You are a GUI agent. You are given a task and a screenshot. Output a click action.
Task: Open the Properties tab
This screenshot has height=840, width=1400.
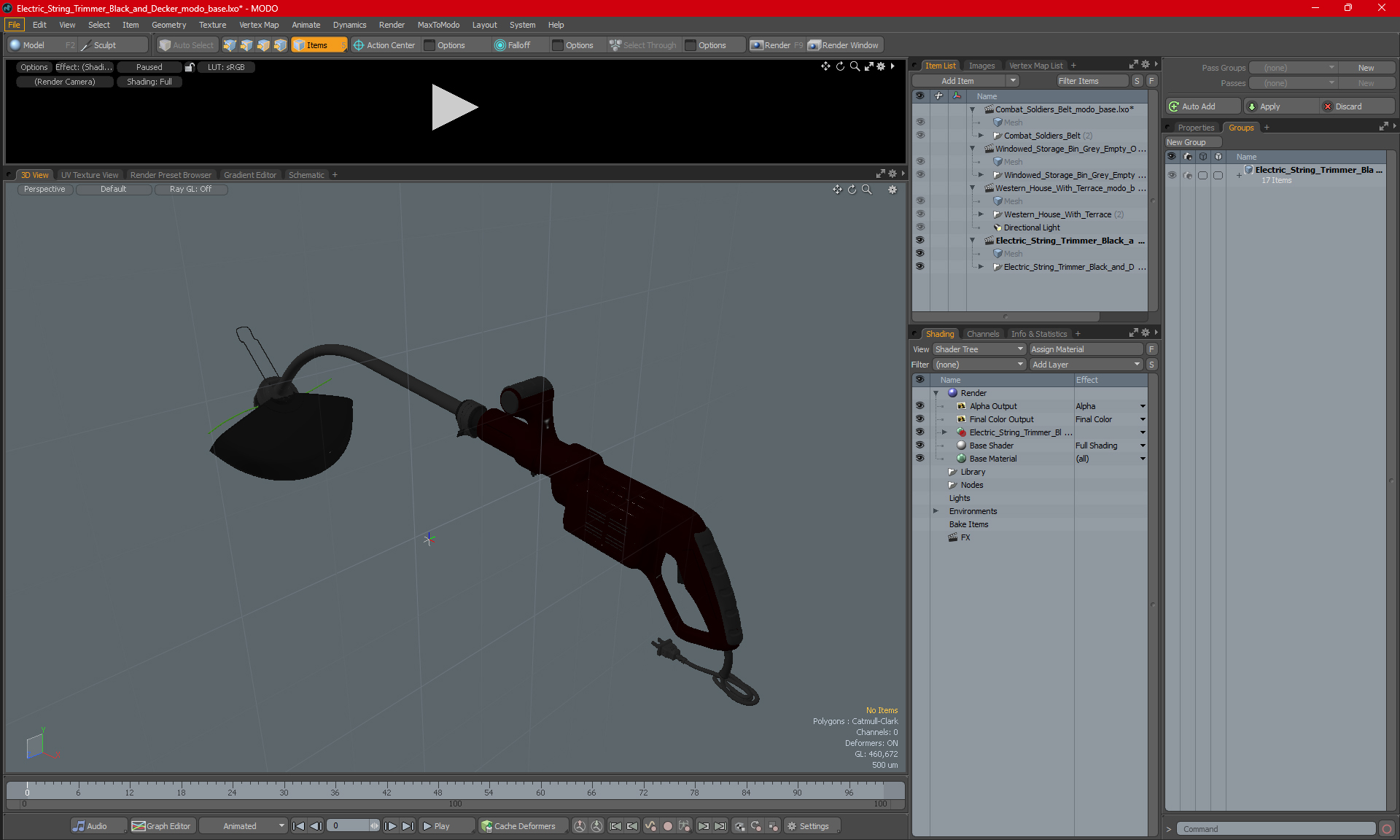point(1196,128)
